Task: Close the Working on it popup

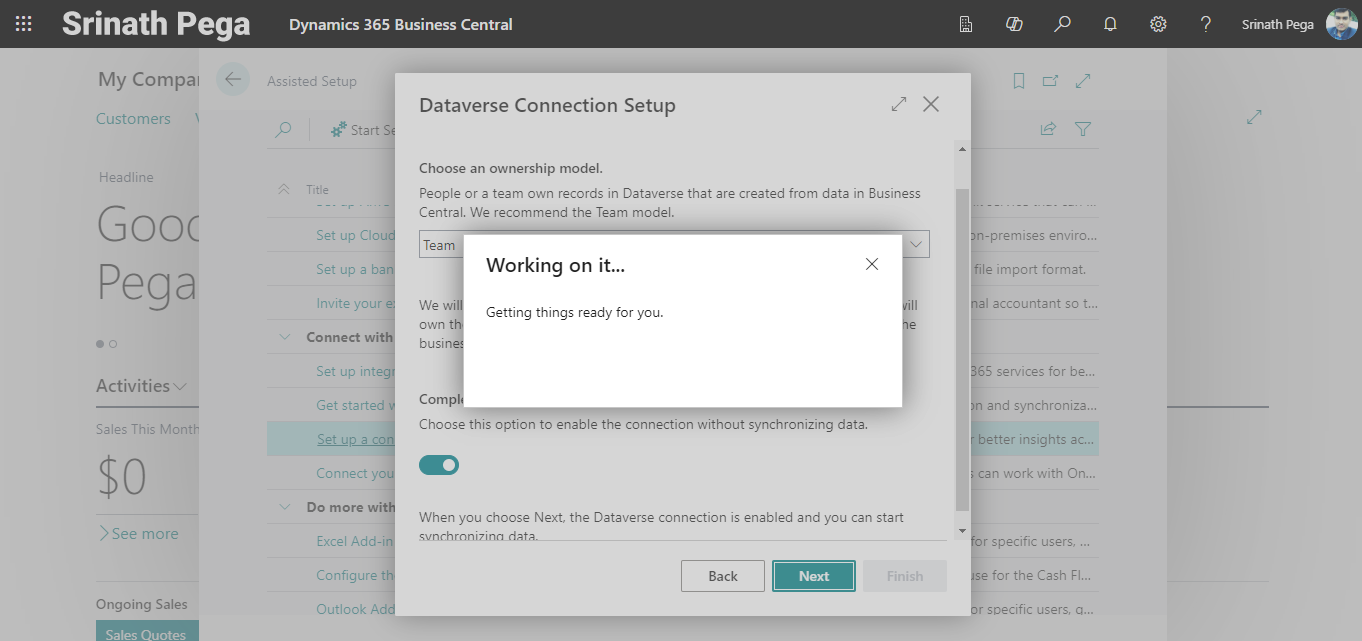Action: coord(871,264)
